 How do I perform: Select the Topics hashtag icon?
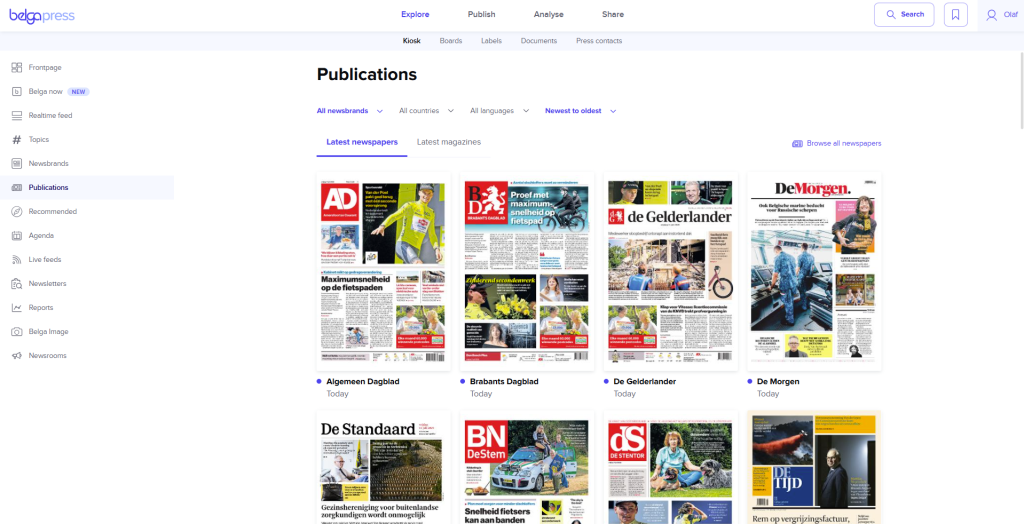coord(17,140)
